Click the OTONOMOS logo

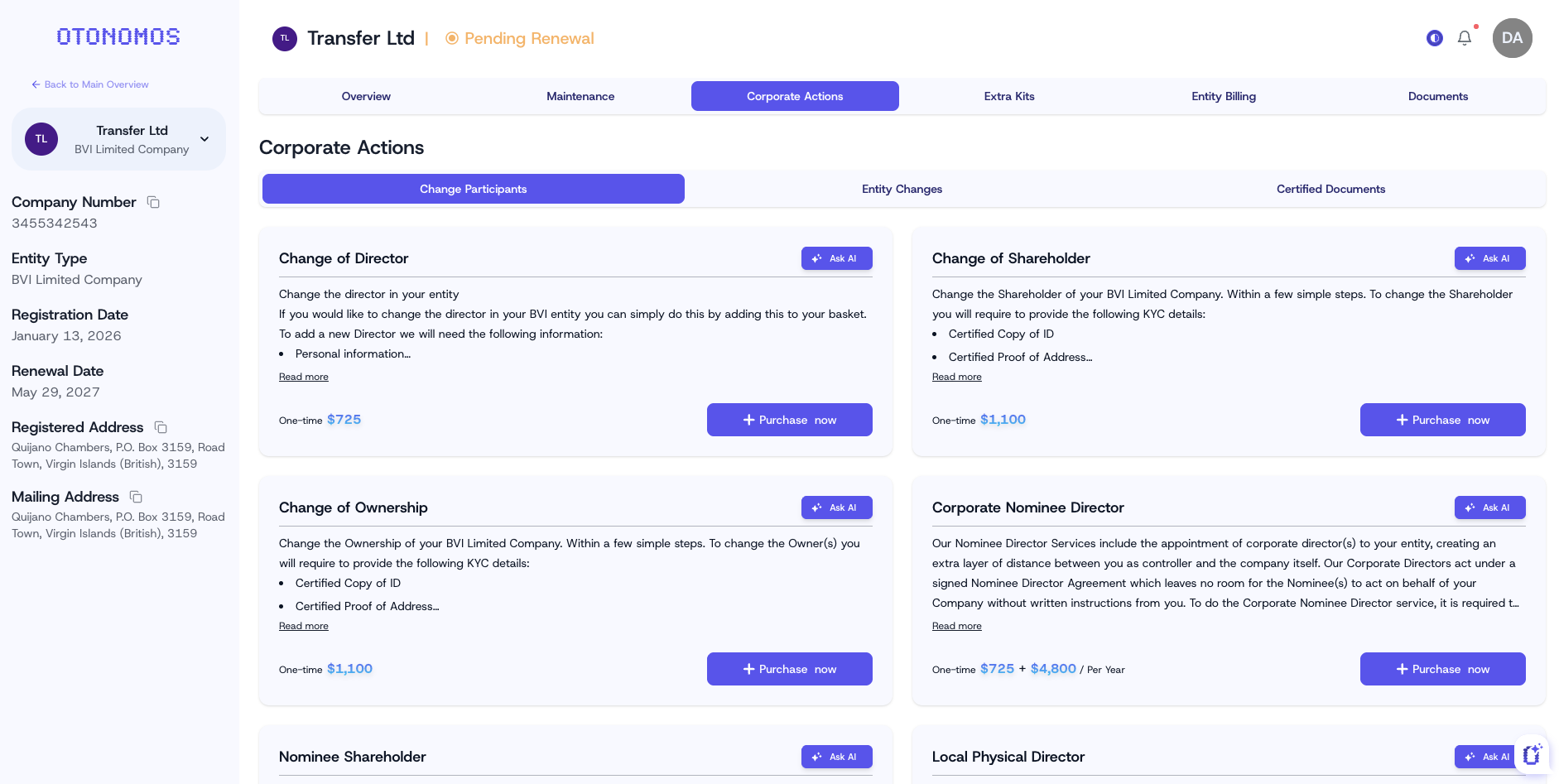[118, 36]
